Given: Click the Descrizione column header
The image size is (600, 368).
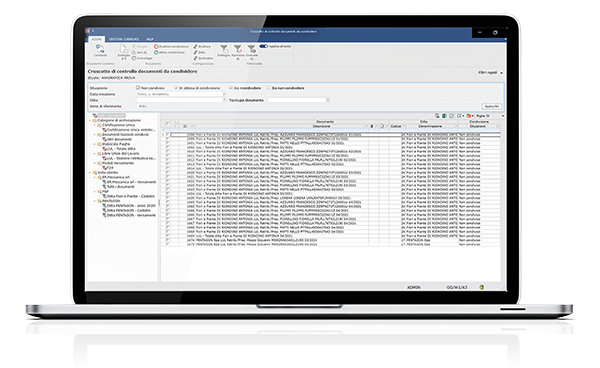Looking at the screenshot, I should (321, 126).
